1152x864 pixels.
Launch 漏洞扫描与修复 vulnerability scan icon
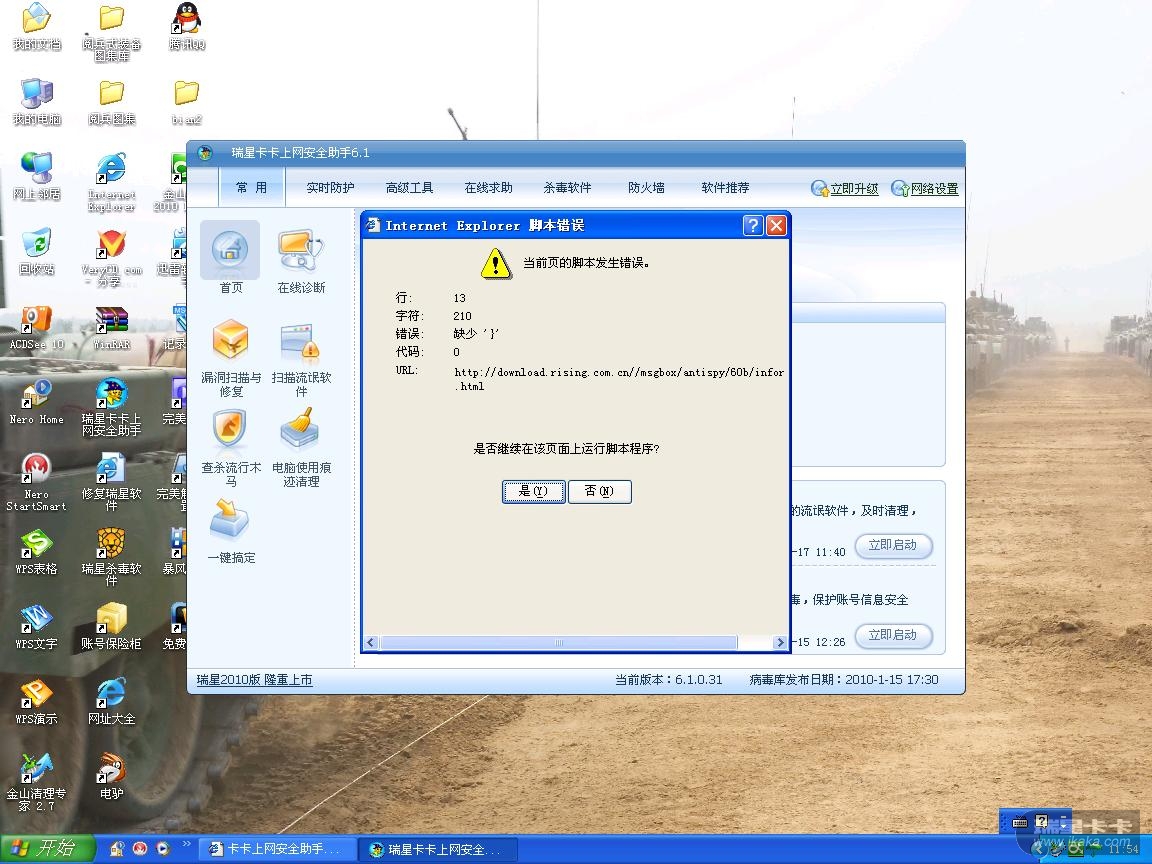click(x=231, y=341)
